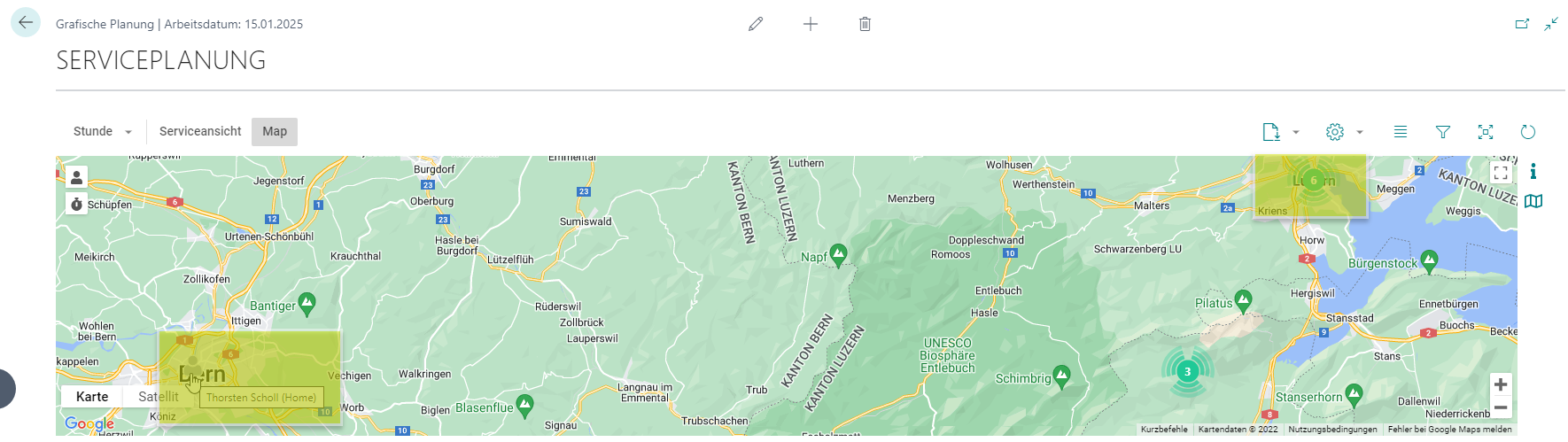
Task: Click the pencil edit icon
Action: pyautogui.click(x=756, y=24)
